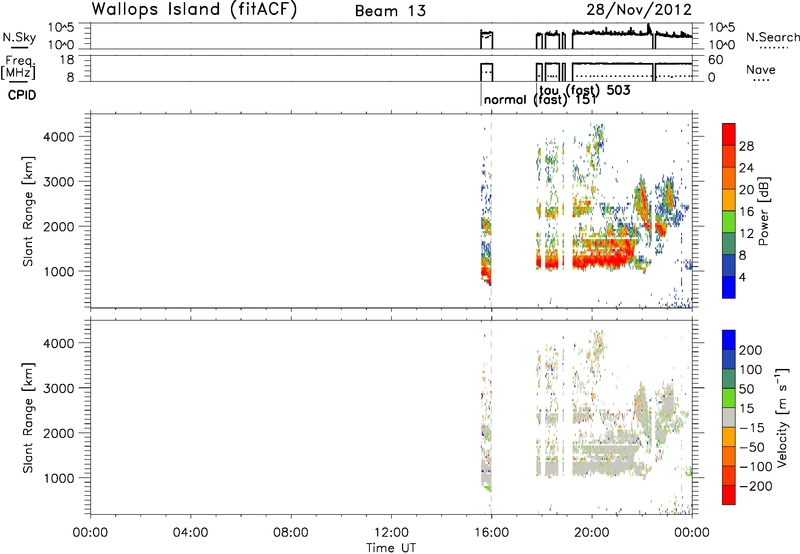Click the "24" value on power colorbar

coord(746,168)
